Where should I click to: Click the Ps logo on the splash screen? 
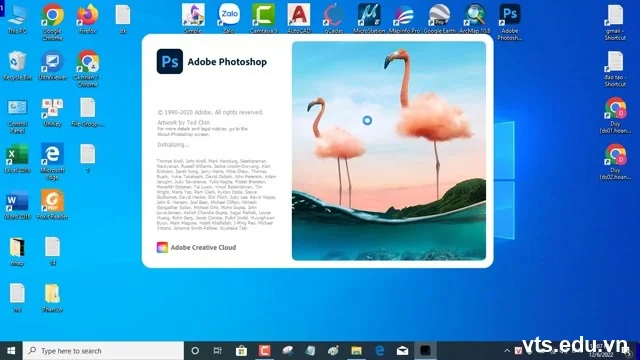169,61
